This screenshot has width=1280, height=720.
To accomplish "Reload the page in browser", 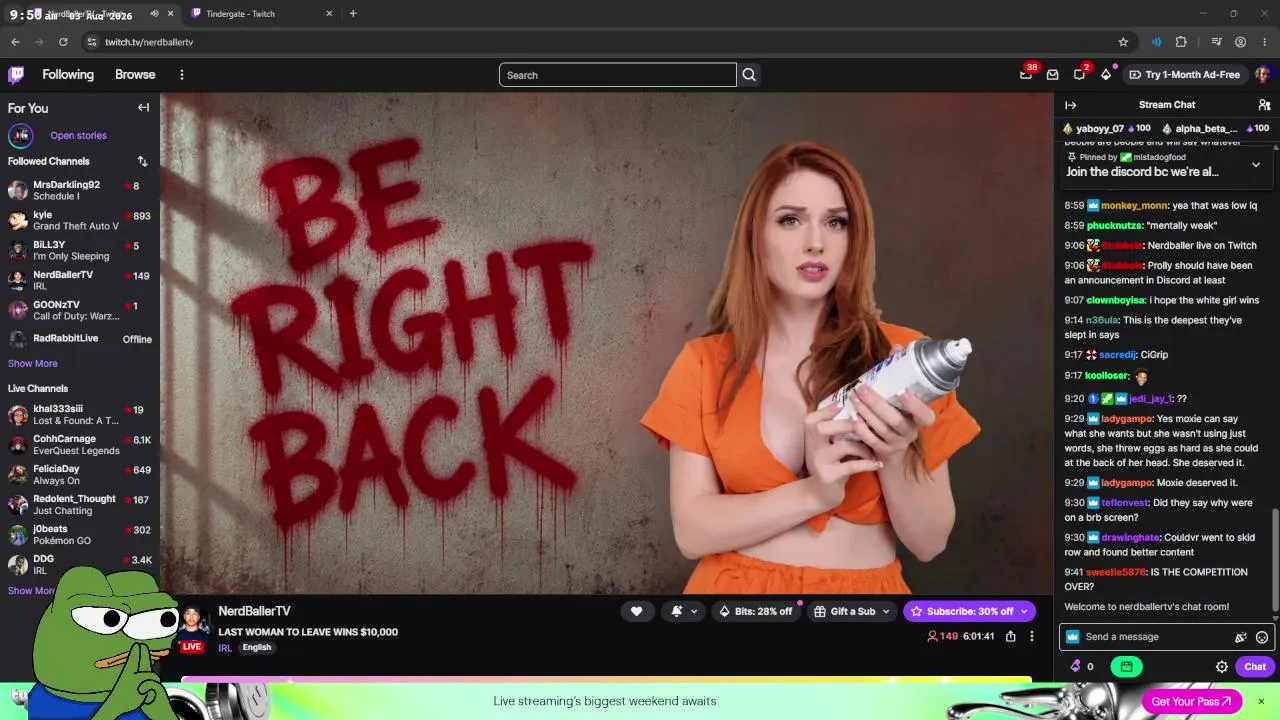I will coord(63,42).
